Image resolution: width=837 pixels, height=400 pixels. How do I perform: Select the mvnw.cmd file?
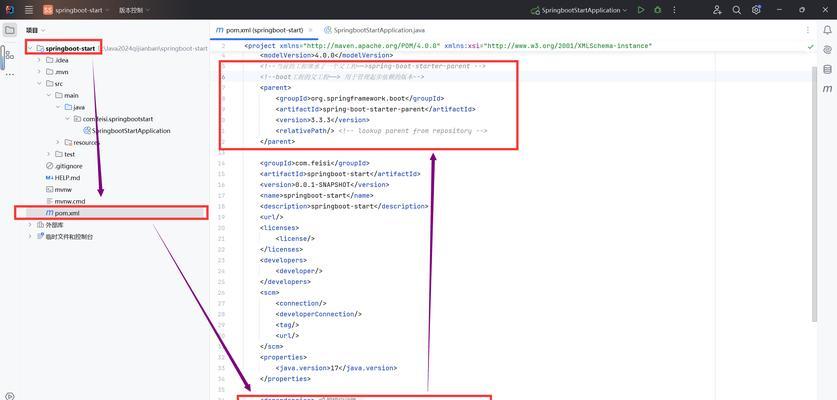coord(66,201)
